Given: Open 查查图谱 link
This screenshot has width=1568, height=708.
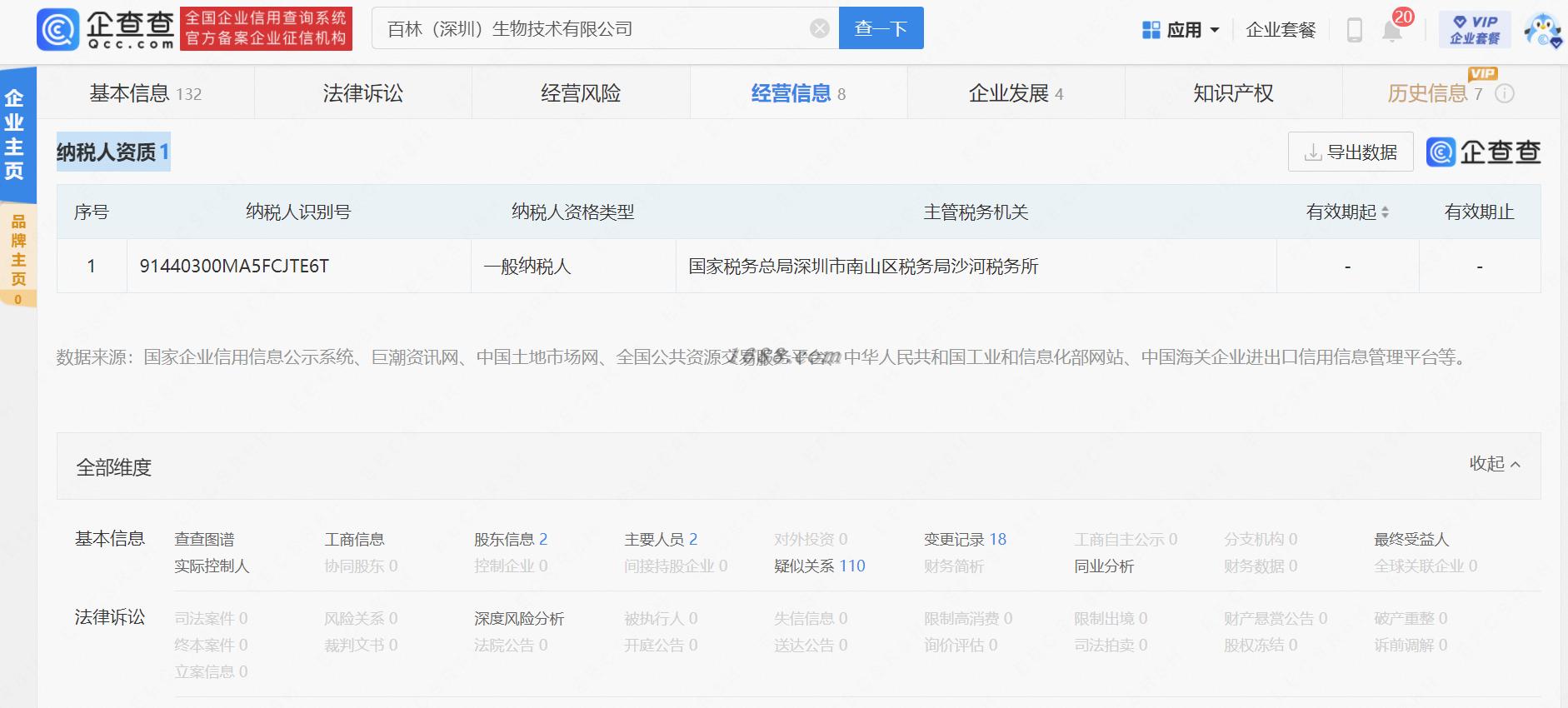Looking at the screenshot, I should (x=205, y=540).
